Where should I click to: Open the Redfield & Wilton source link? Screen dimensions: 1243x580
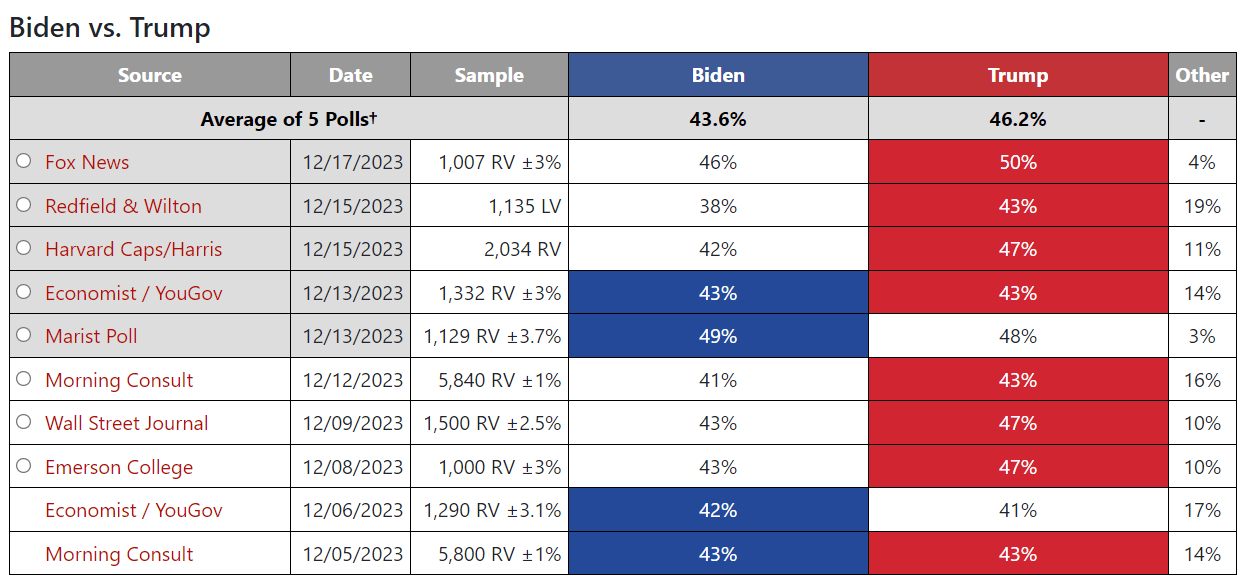(123, 206)
